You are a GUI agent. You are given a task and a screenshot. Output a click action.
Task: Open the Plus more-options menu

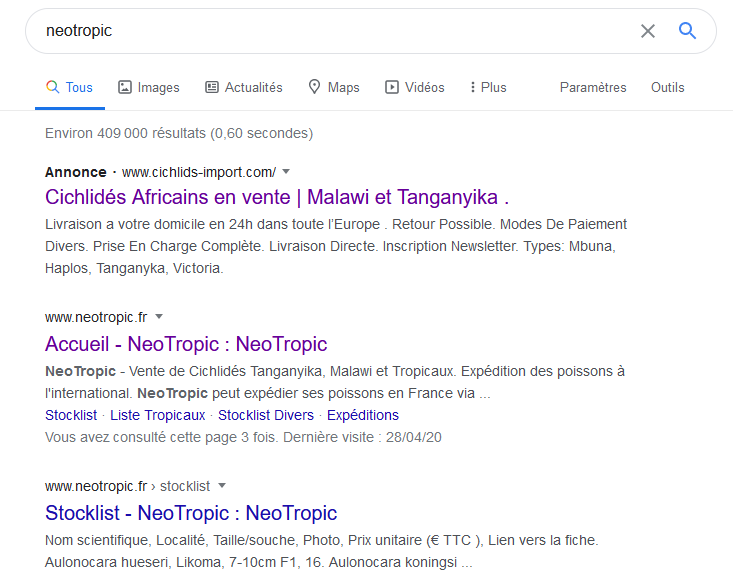pos(489,87)
